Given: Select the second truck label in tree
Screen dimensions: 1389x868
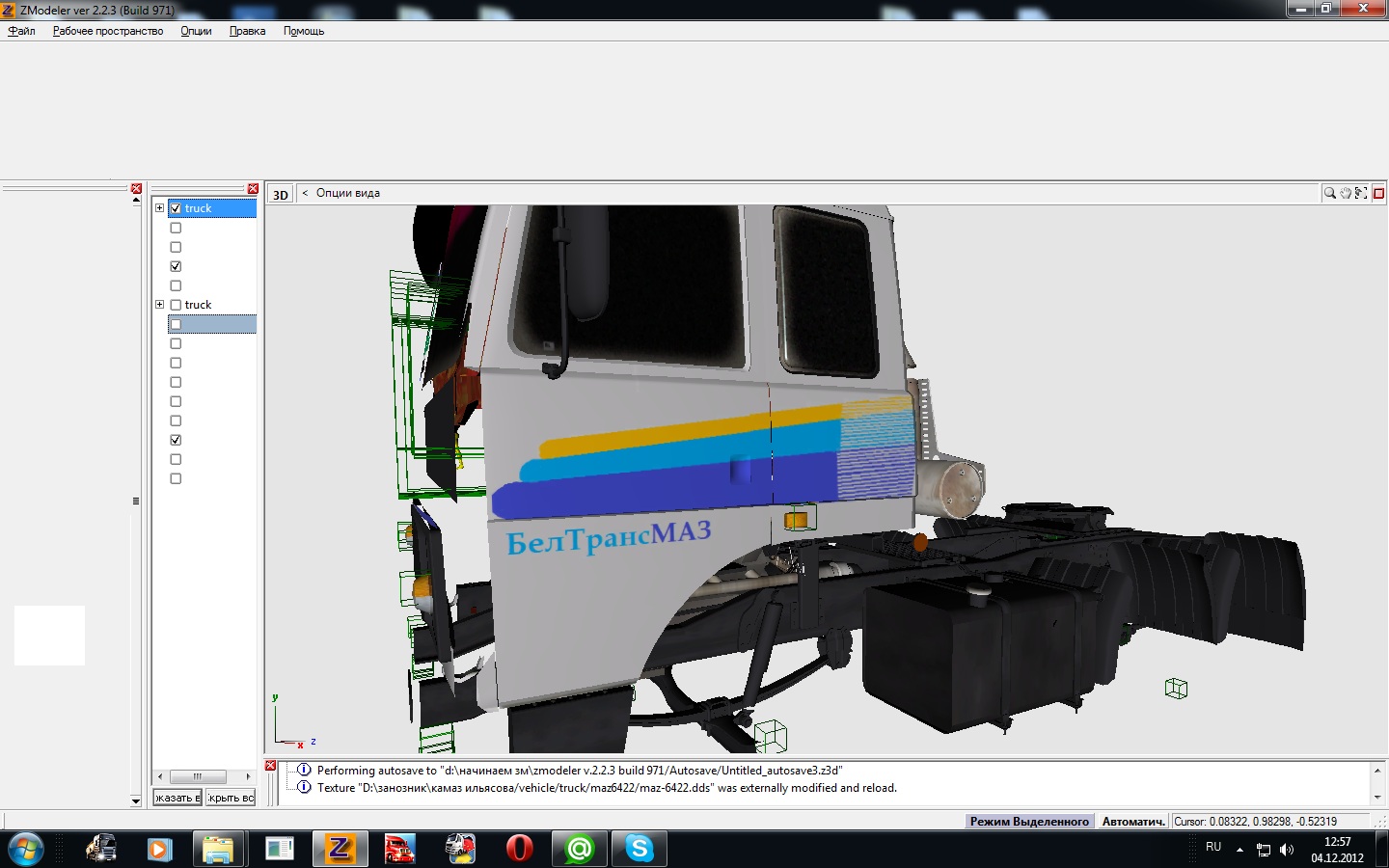Looking at the screenshot, I should coord(198,305).
